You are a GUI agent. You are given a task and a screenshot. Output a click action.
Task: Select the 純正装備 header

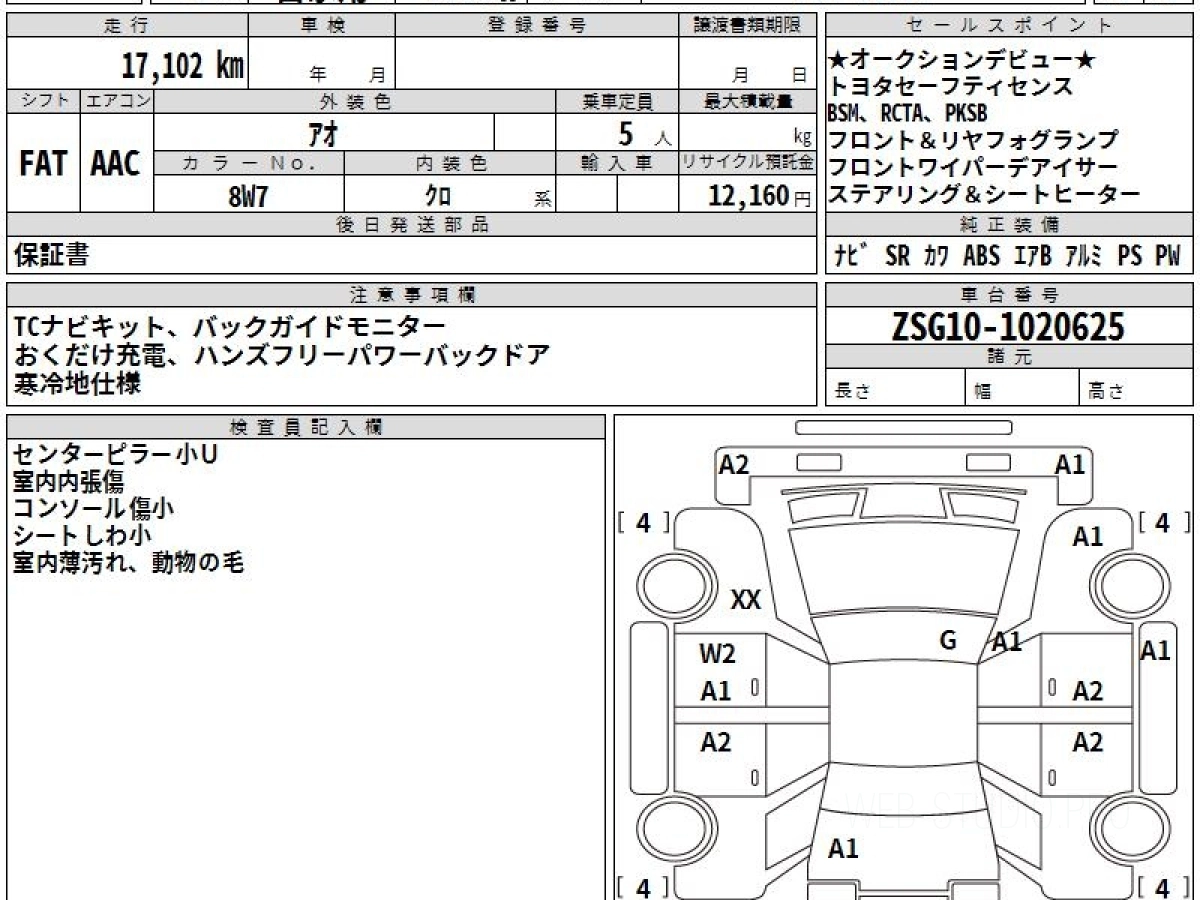[1009, 225]
